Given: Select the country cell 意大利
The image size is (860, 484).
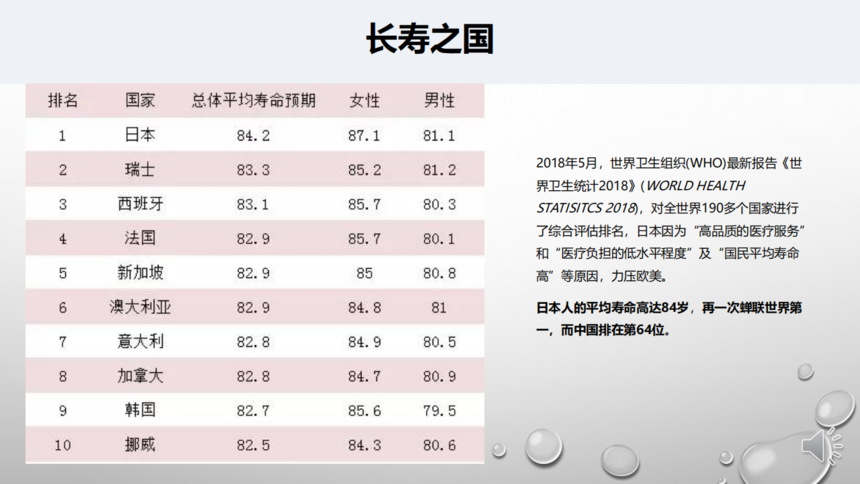Looking at the screenshot, I should (x=140, y=341).
